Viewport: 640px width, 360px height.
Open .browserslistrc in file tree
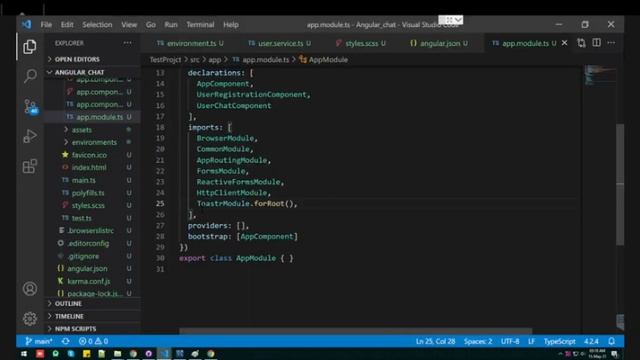pyautogui.click(x=90, y=231)
